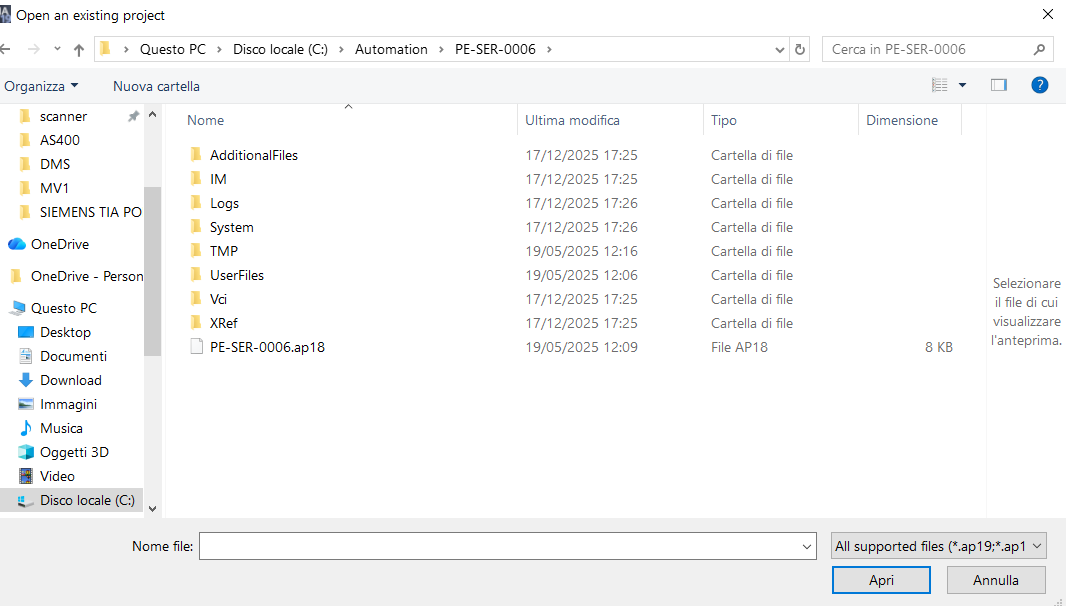Image resolution: width=1066 pixels, height=606 pixels.
Task: Toggle the preview pane icon
Action: (x=999, y=85)
